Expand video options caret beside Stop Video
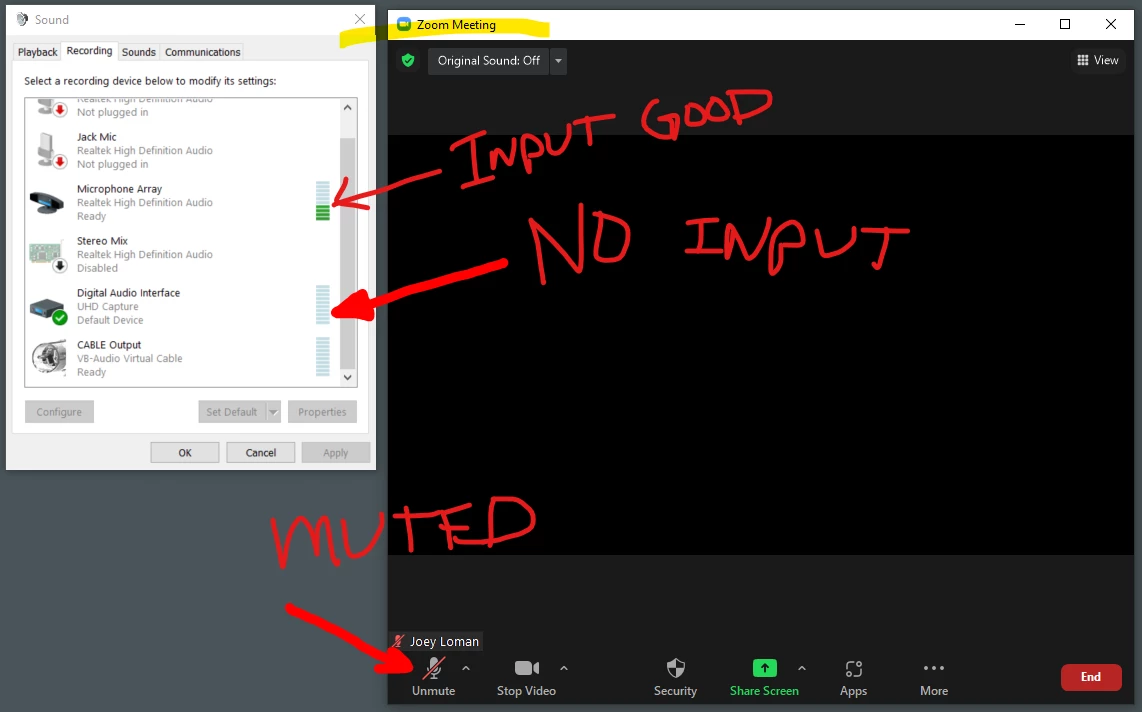 [x=564, y=668]
